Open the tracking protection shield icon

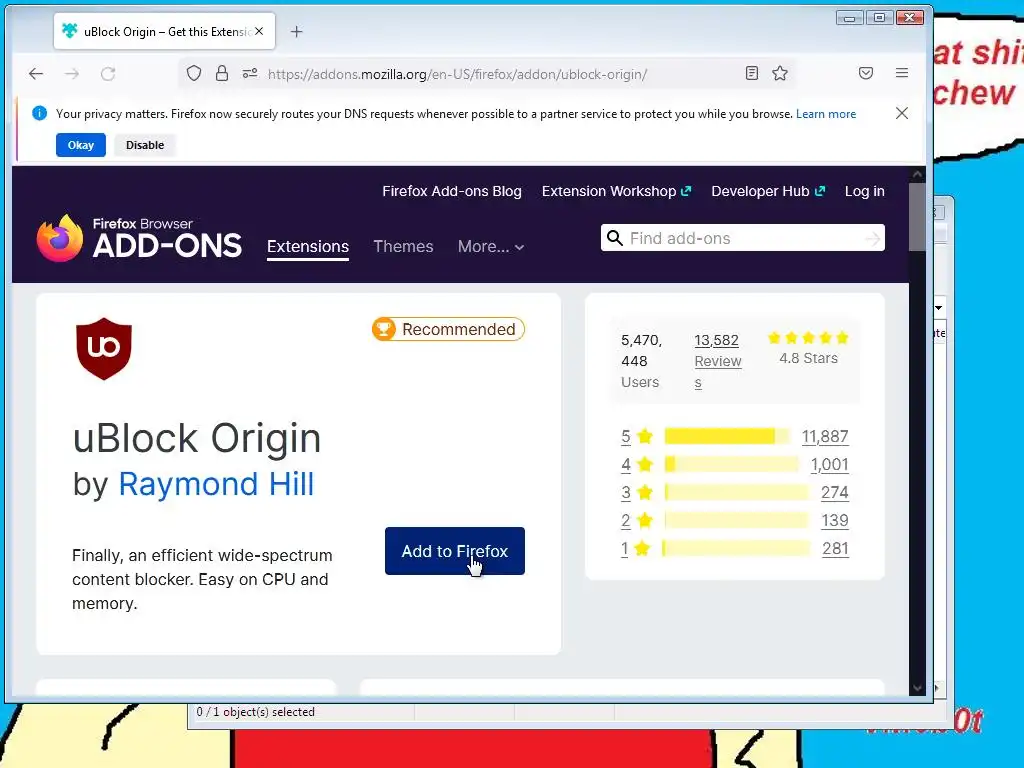point(194,73)
